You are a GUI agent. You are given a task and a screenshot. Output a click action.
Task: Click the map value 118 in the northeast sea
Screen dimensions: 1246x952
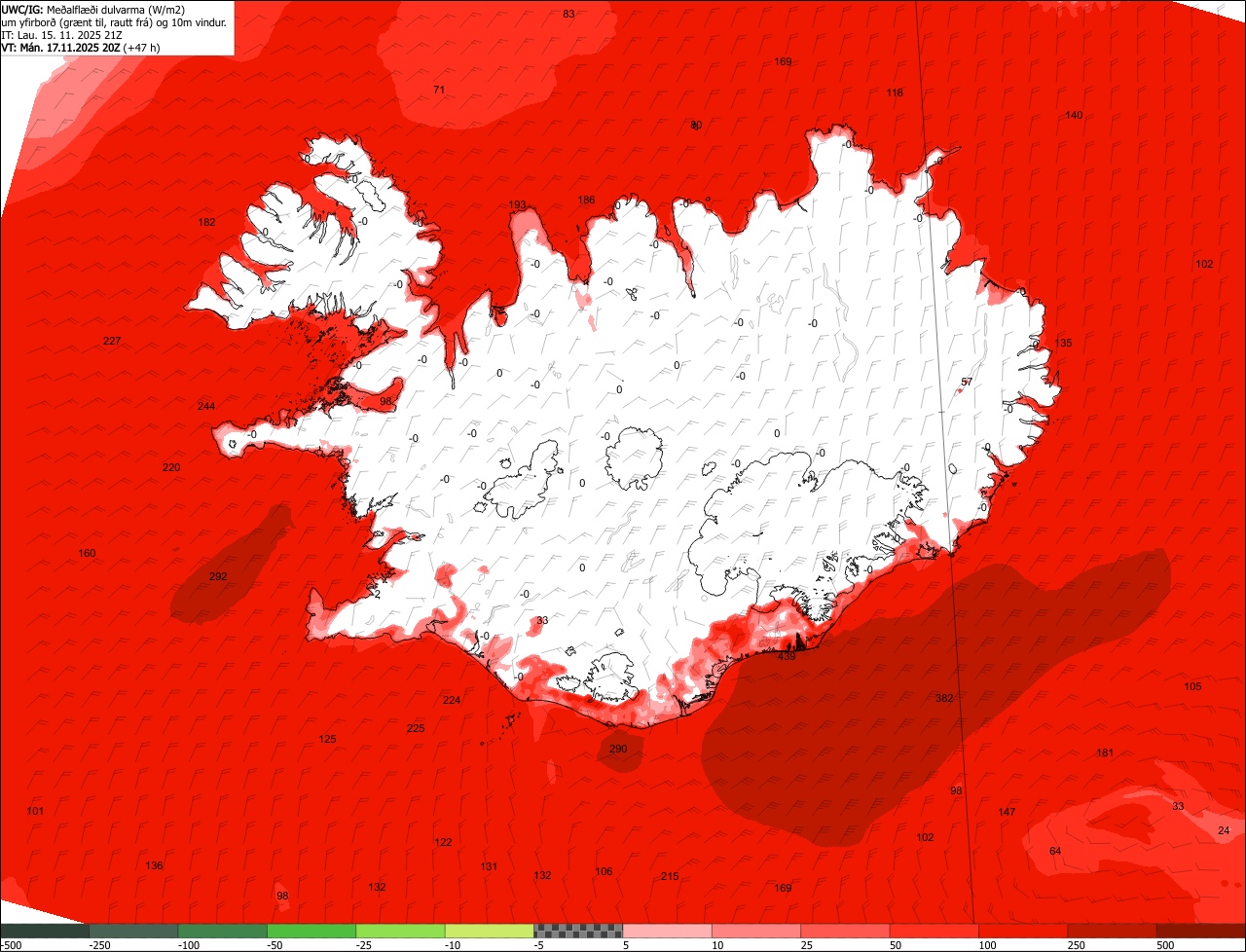point(895,93)
